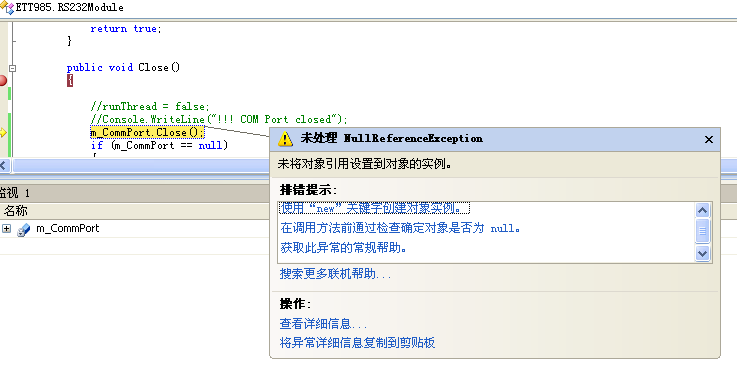Click the m_CommPort variable icon in watch

coord(23,229)
